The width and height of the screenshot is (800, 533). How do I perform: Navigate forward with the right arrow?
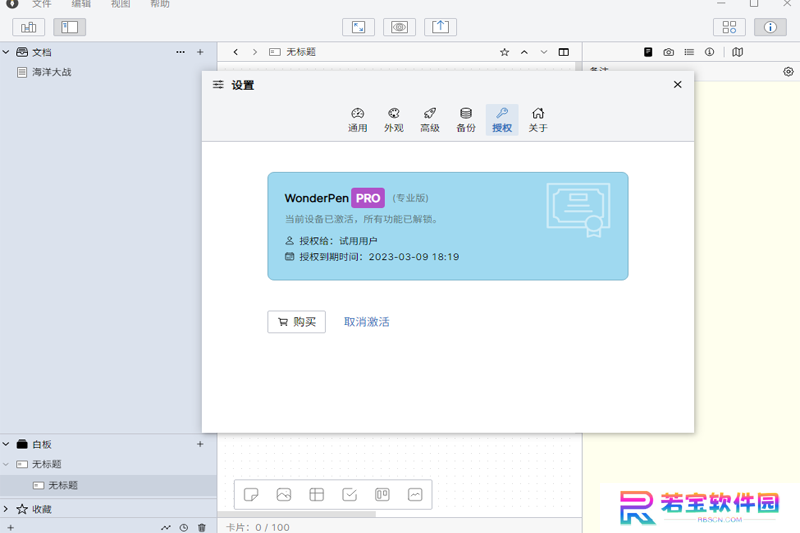pyautogui.click(x=255, y=52)
